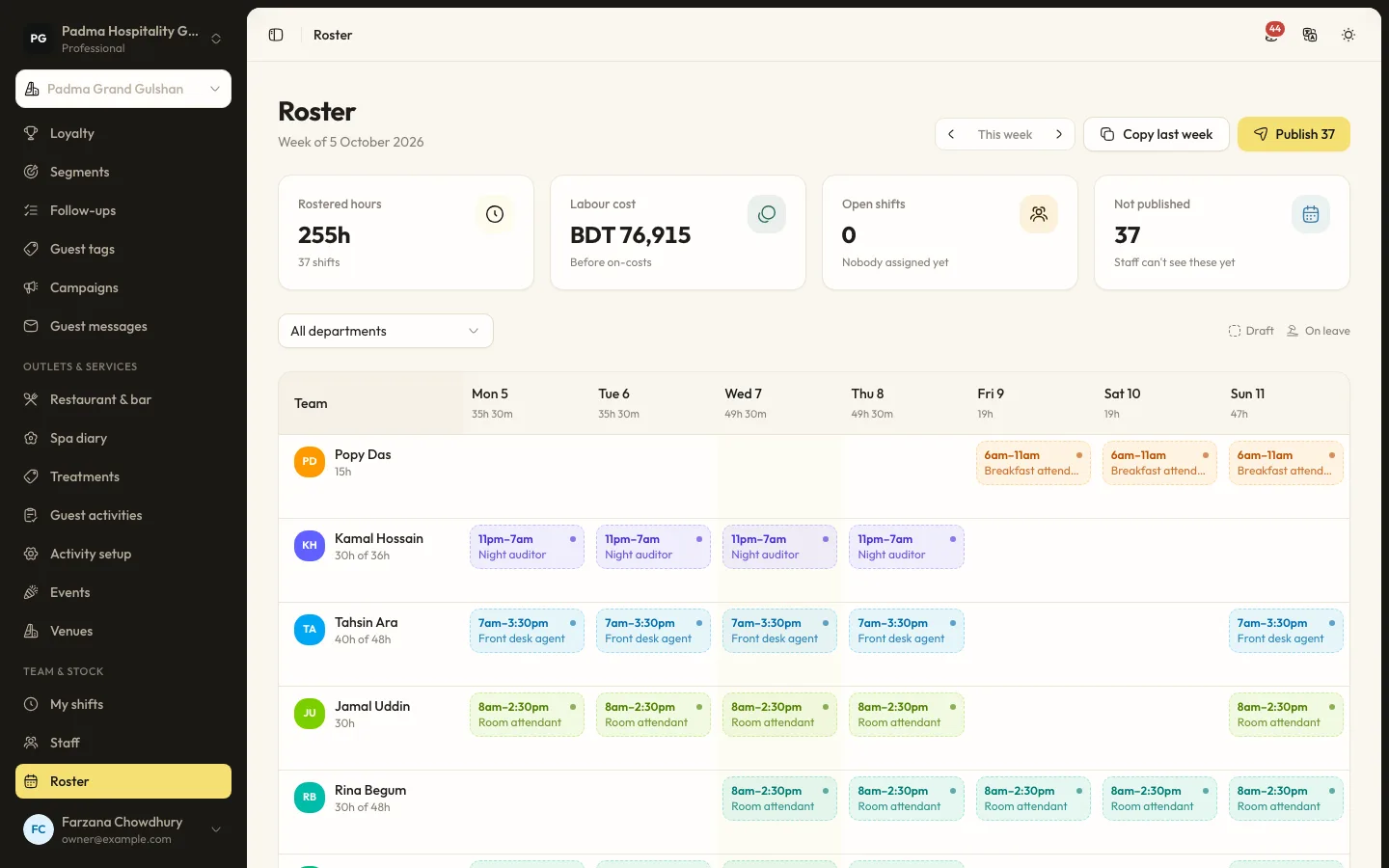Open Segments in the sidebar
1389x868 pixels.
pyautogui.click(x=123, y=172)
